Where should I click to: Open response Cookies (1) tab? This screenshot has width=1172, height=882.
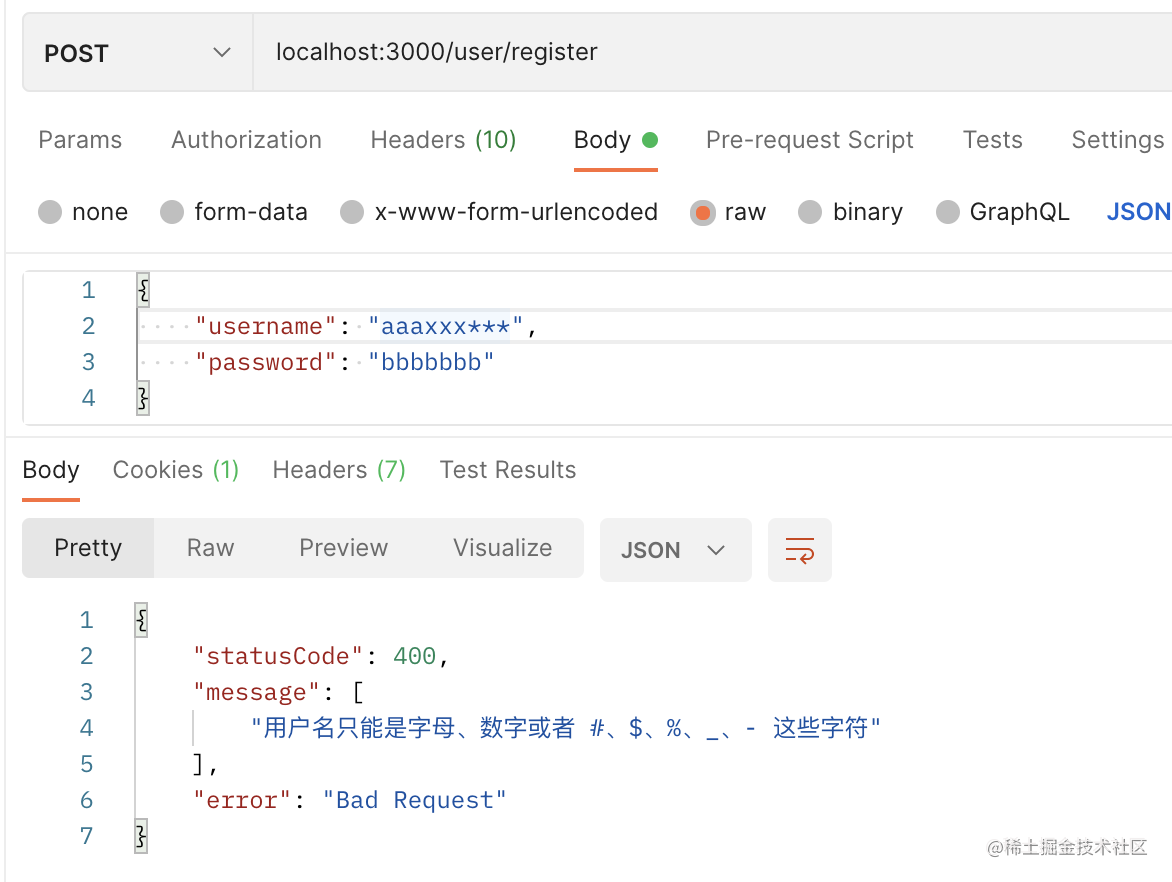pyautogui.click(x=176, y=470)
